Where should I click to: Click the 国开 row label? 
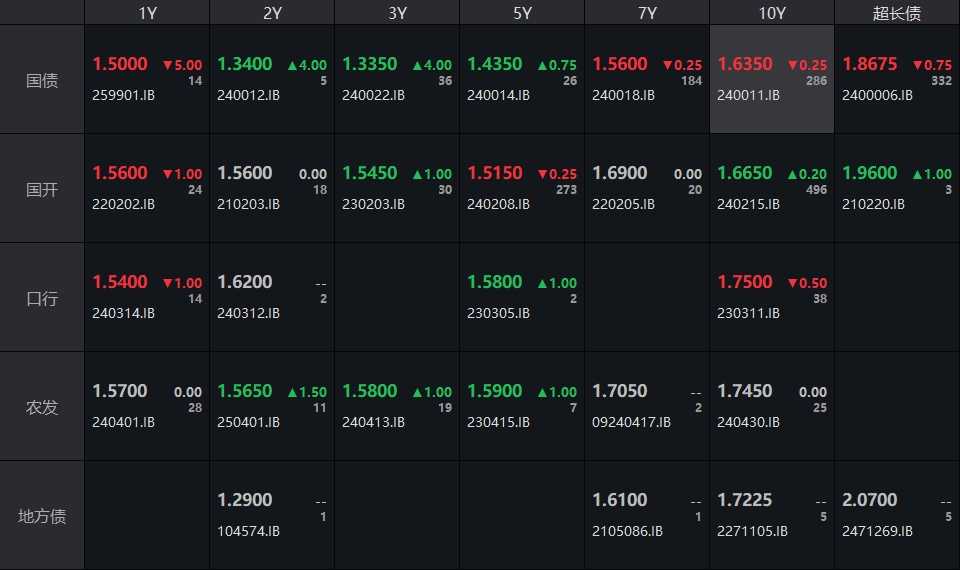coord(42,189)
